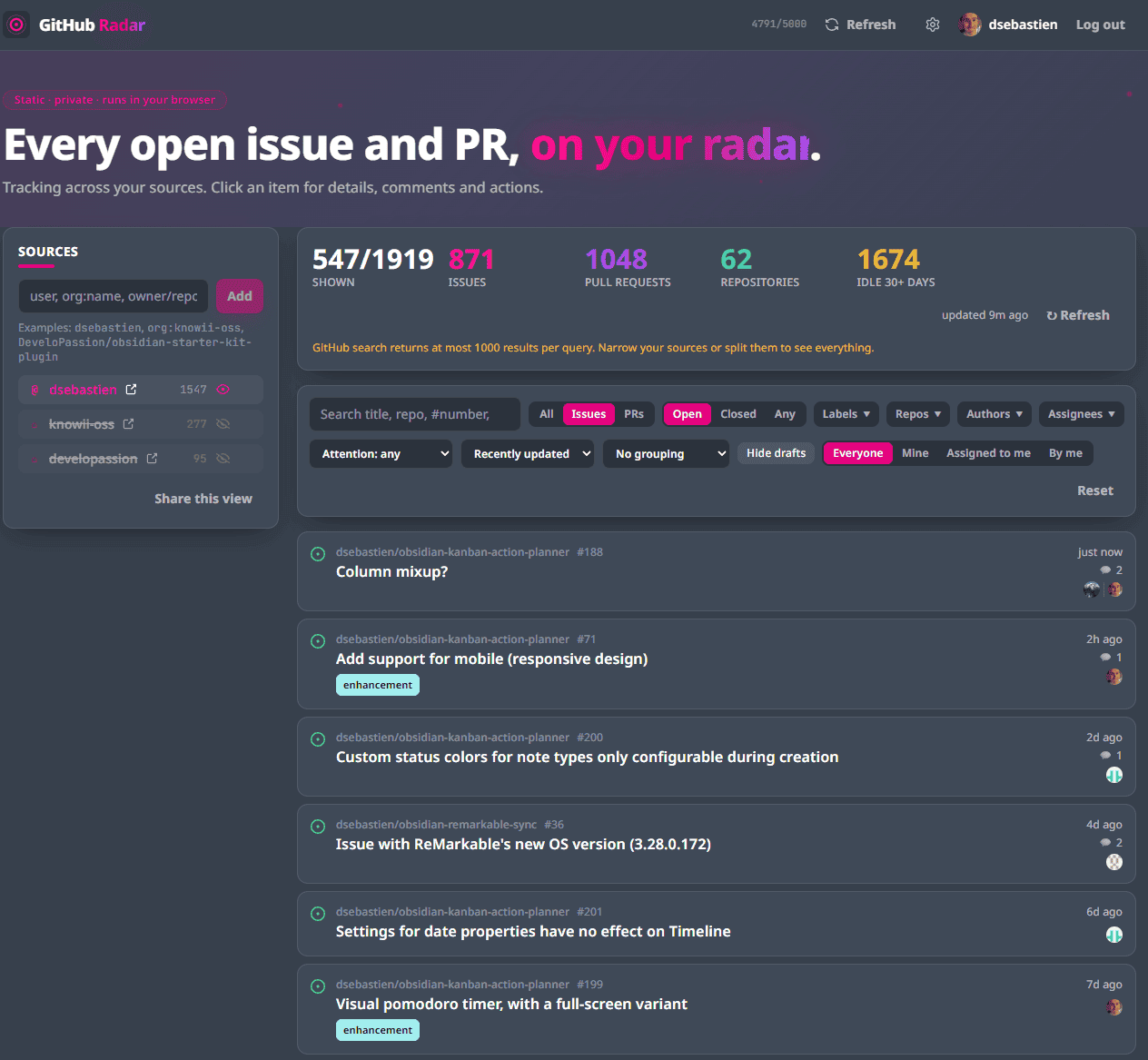Click open-issue icon for Add support for mobile
This screenshot has width=1148, height=1060.
click(x=318, y=640)
